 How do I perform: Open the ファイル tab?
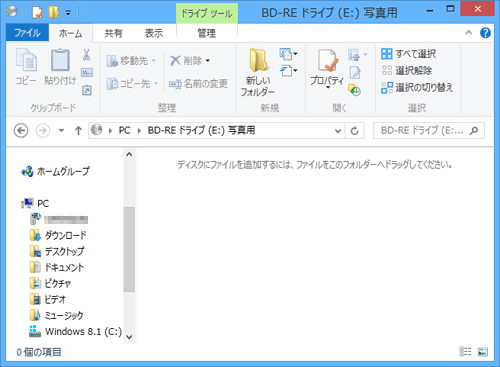(x=27, y=33)
